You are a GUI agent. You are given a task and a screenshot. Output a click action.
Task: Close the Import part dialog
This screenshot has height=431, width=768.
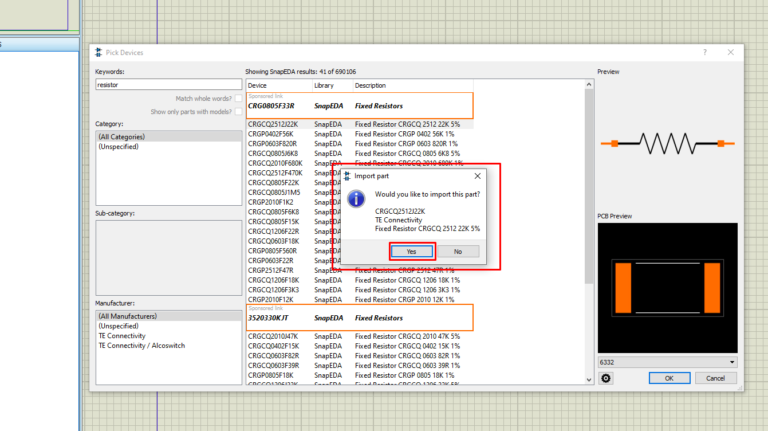click(x=478, y=176)
